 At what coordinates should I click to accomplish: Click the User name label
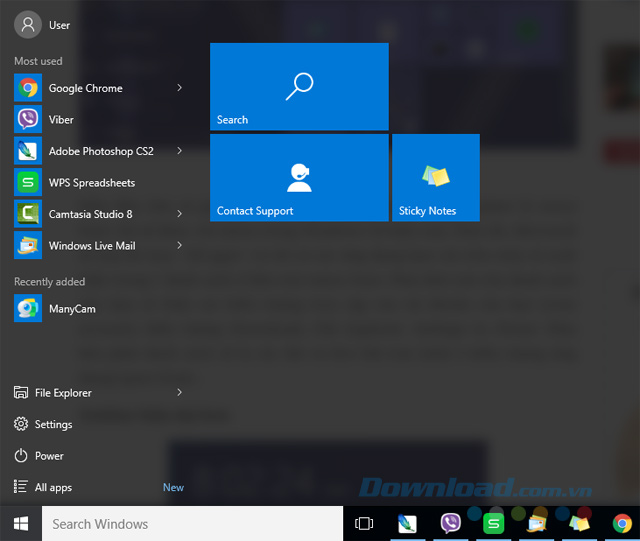point(60,25)
